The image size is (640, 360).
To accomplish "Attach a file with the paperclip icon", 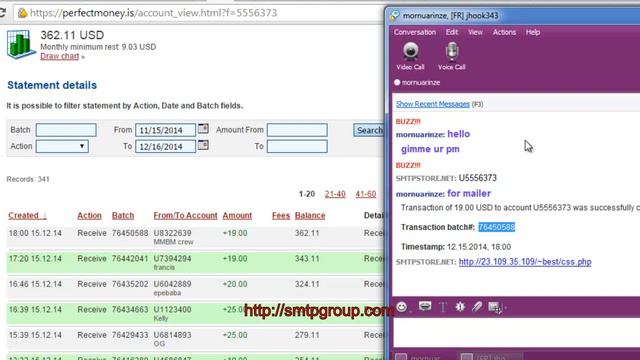I will pyautogui.click(x=477, y=307).
